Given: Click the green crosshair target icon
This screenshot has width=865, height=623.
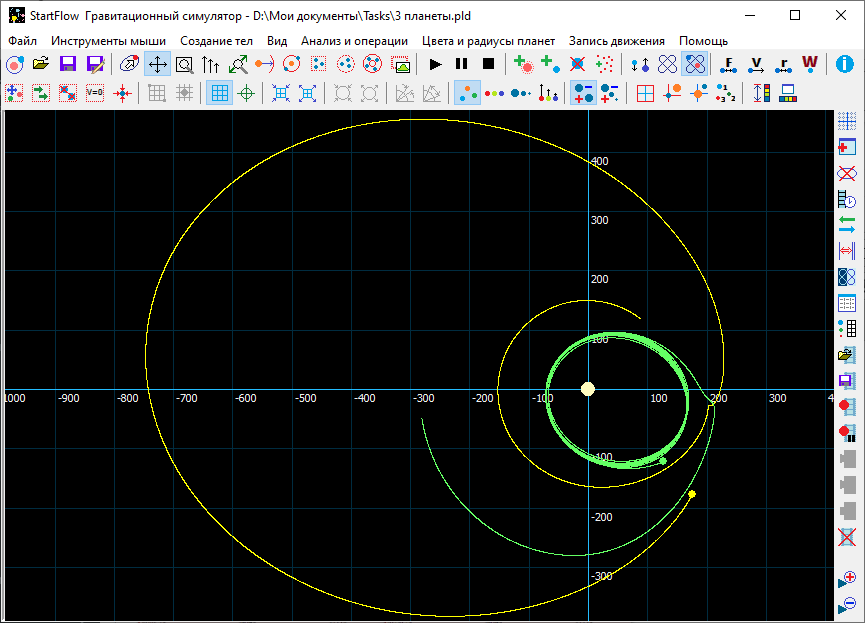Looking at the screenshot, I should [x=246, y=93].
